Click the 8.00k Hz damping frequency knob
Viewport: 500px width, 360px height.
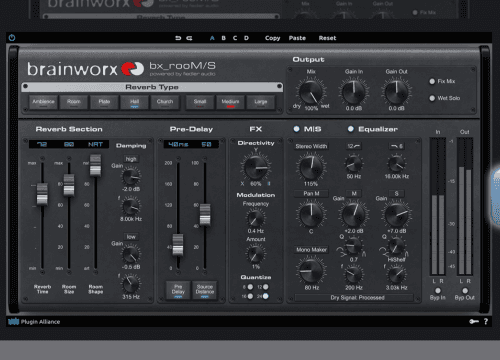131,206
